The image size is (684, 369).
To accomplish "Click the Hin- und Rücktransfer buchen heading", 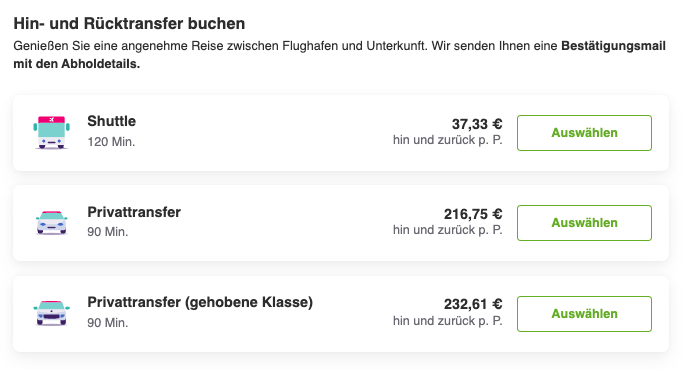I will pyautogui.click(x=129, y=24).
